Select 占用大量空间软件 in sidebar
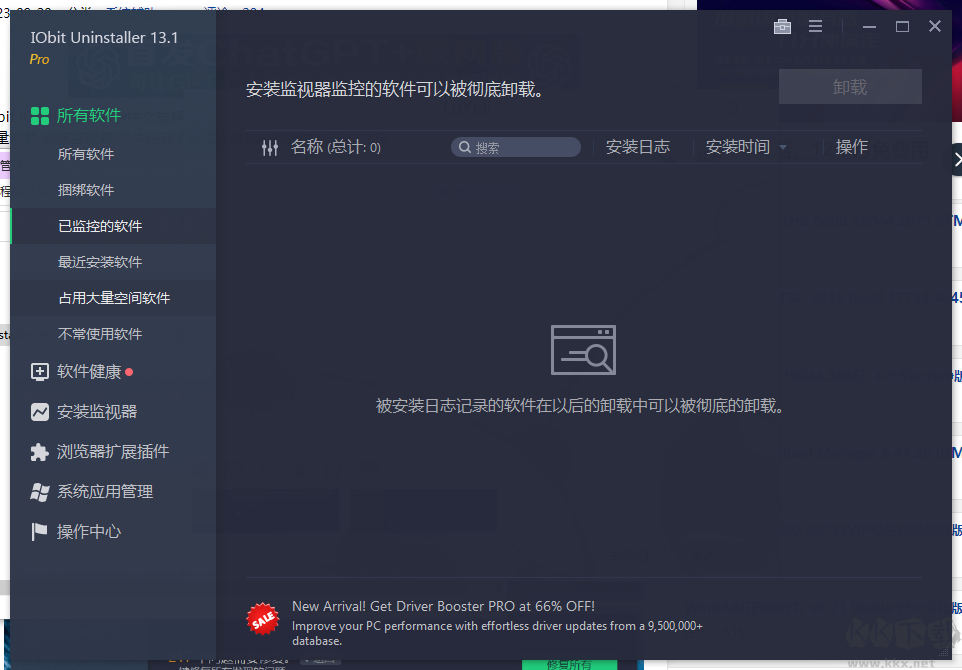The width and height of the screenshot is (962, 670). coord(114,298)
